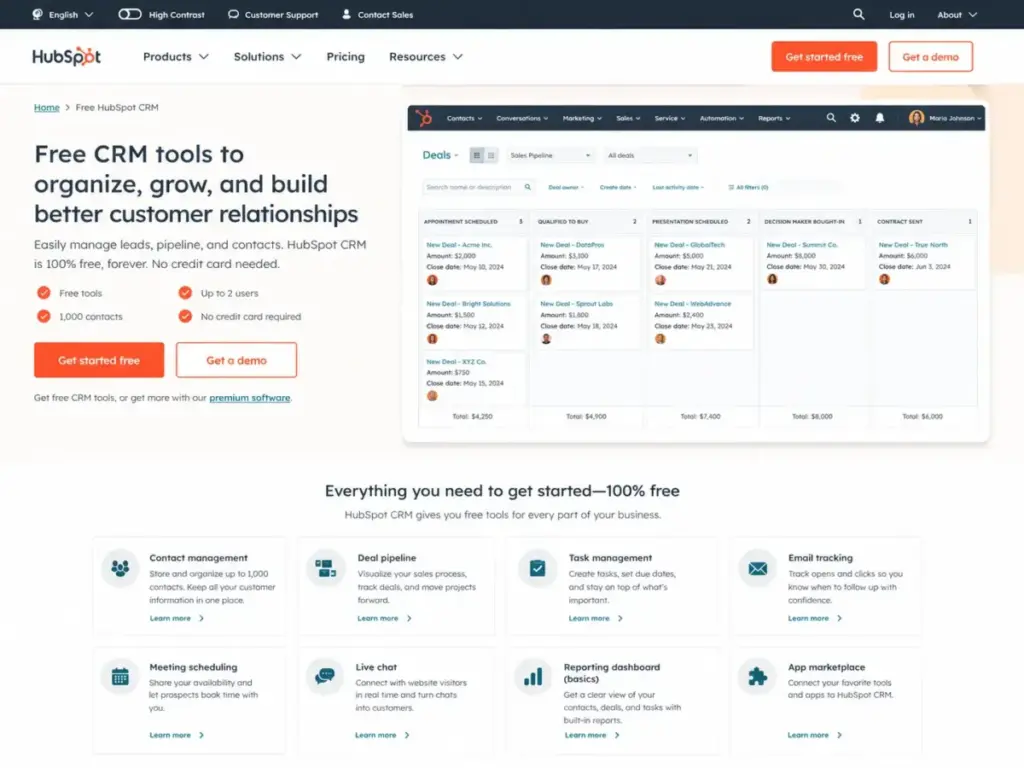Open the Last activity date filter dropdown
1024x768 pixels.
pos(678,187)
